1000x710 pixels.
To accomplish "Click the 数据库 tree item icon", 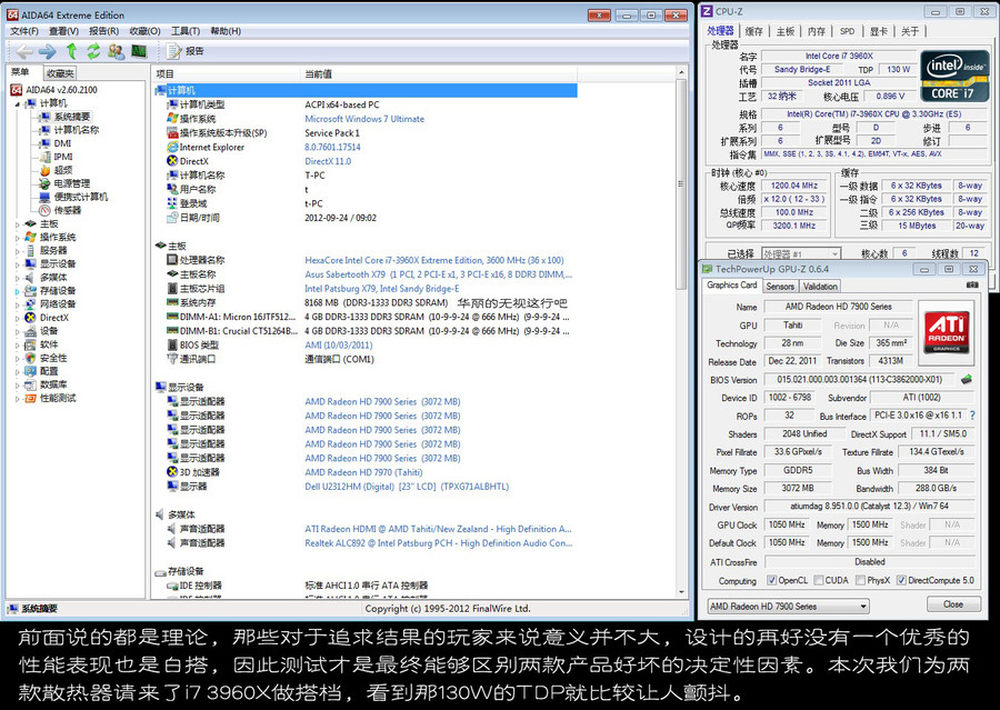I will (x=30, y=385).
